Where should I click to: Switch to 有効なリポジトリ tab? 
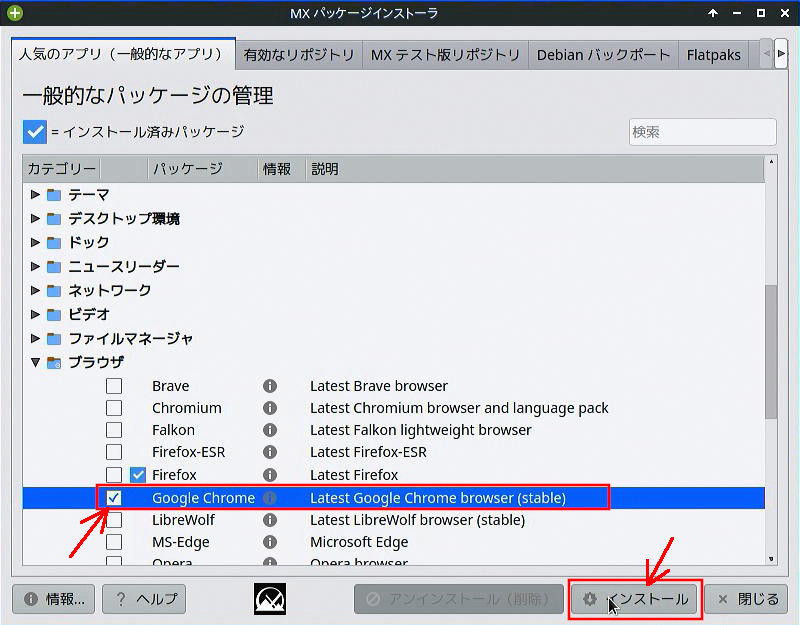pyautogui.click(x=299, y=55)
